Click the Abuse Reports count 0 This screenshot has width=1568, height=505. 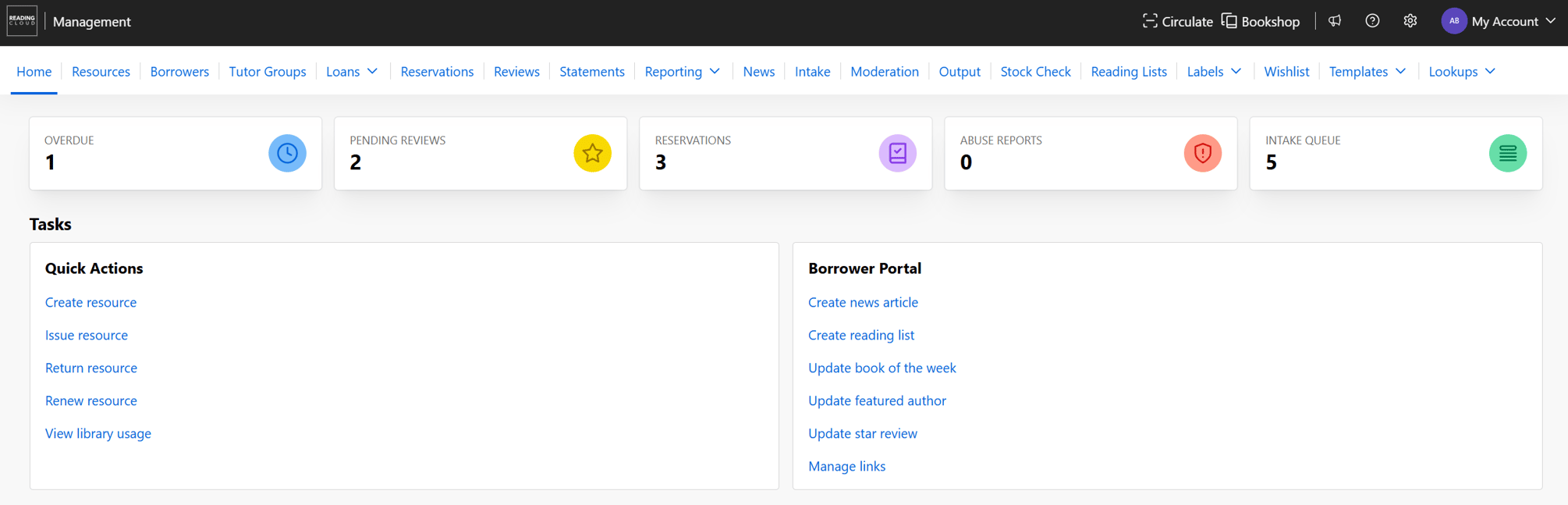pyautogui.click(x=966, y=162)
